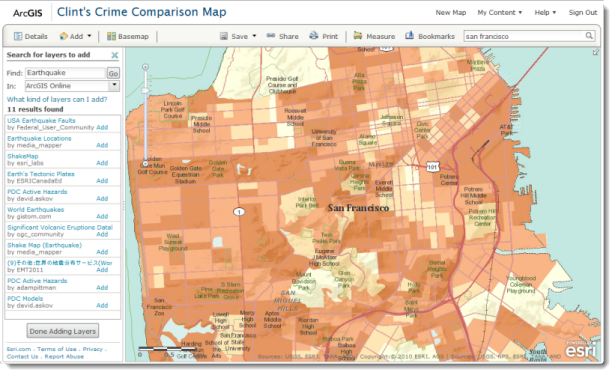Open Help menu

coord(545,13)
